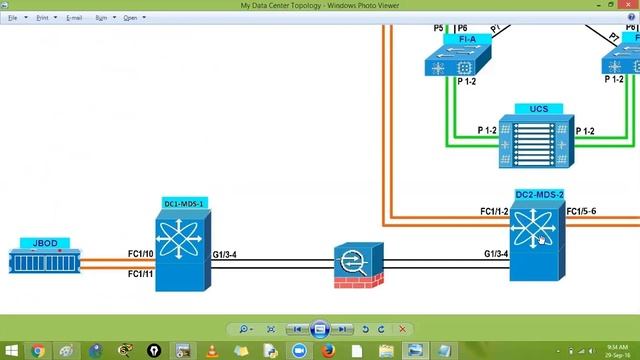Expand the File dropdown arrow
640x360 pixels.
point(26,18)
